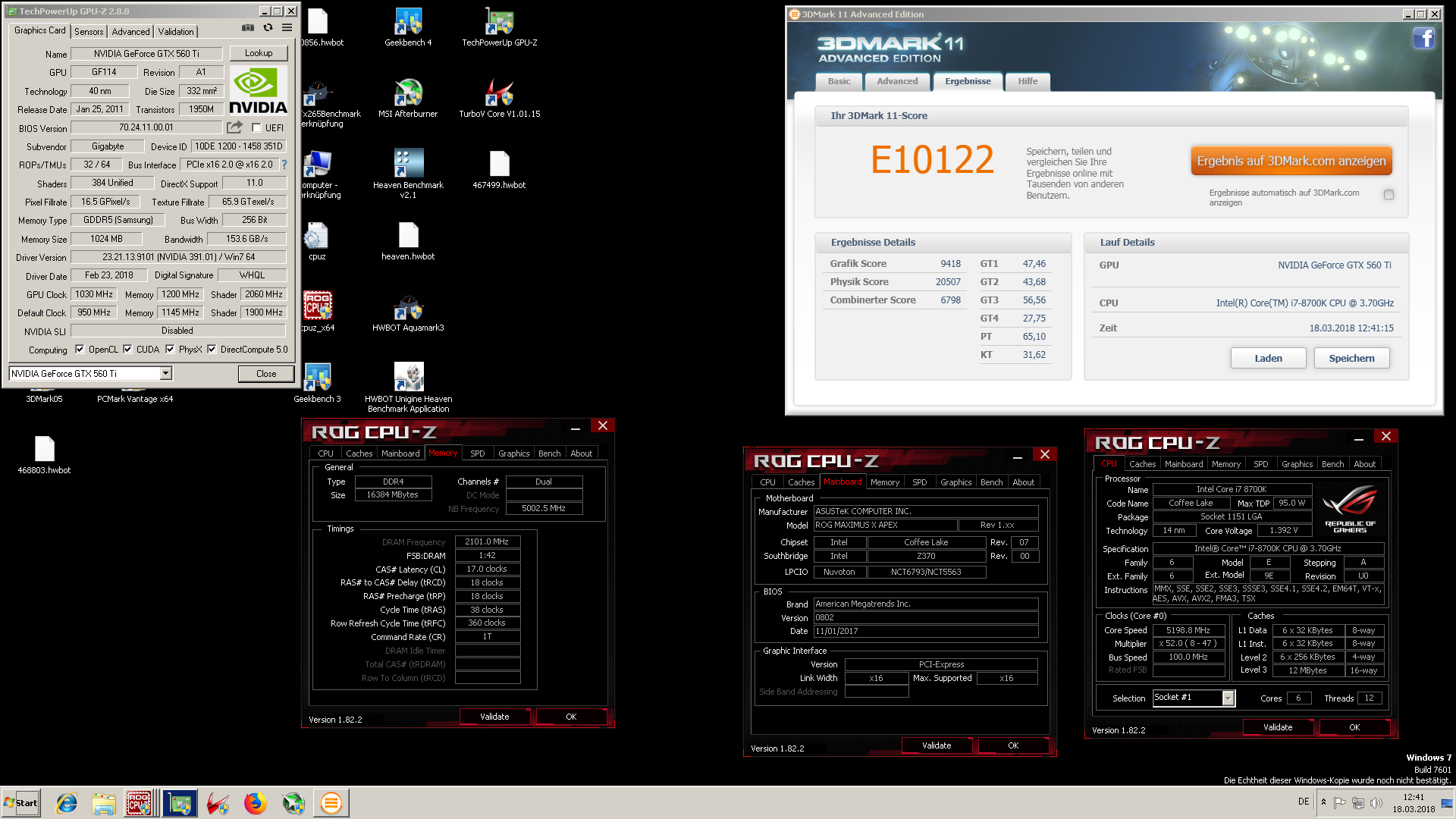Toggle DirectCompute 5.0 checkbox
Screen dimensions: 1456x819
coord(212,350)
